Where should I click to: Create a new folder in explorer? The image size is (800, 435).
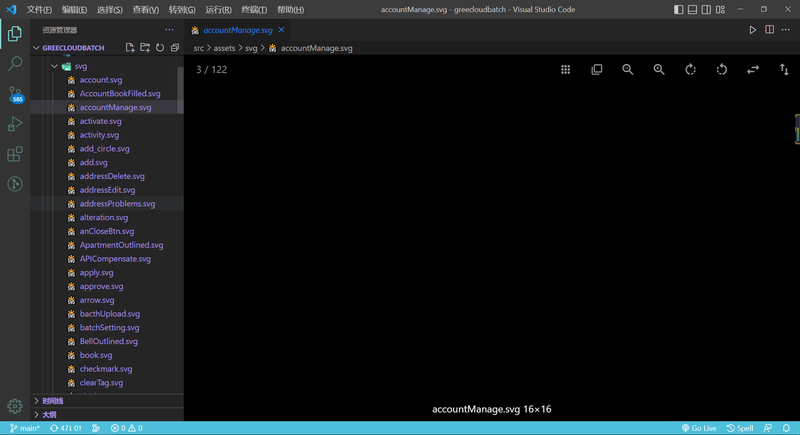coord(145,47)
